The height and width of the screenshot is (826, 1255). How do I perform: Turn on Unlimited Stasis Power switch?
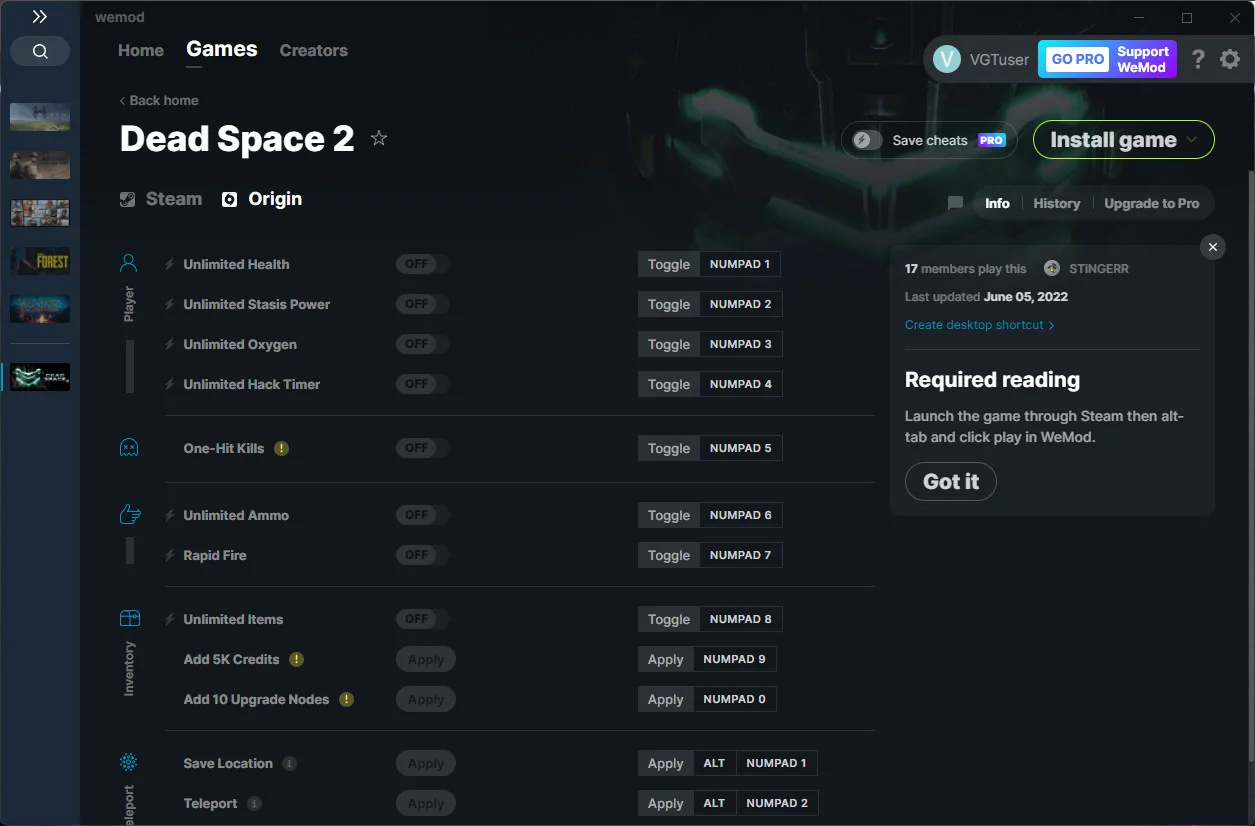[x=422, y=304]
